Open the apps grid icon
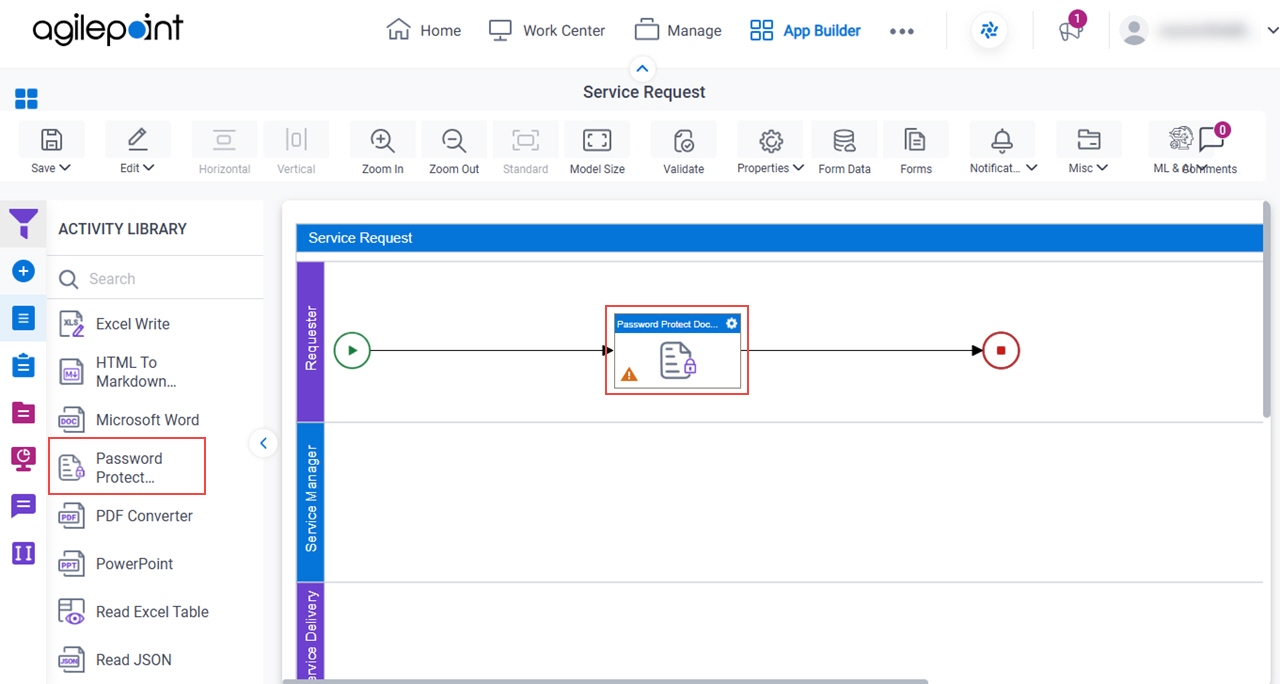 (x=26, y=99)
